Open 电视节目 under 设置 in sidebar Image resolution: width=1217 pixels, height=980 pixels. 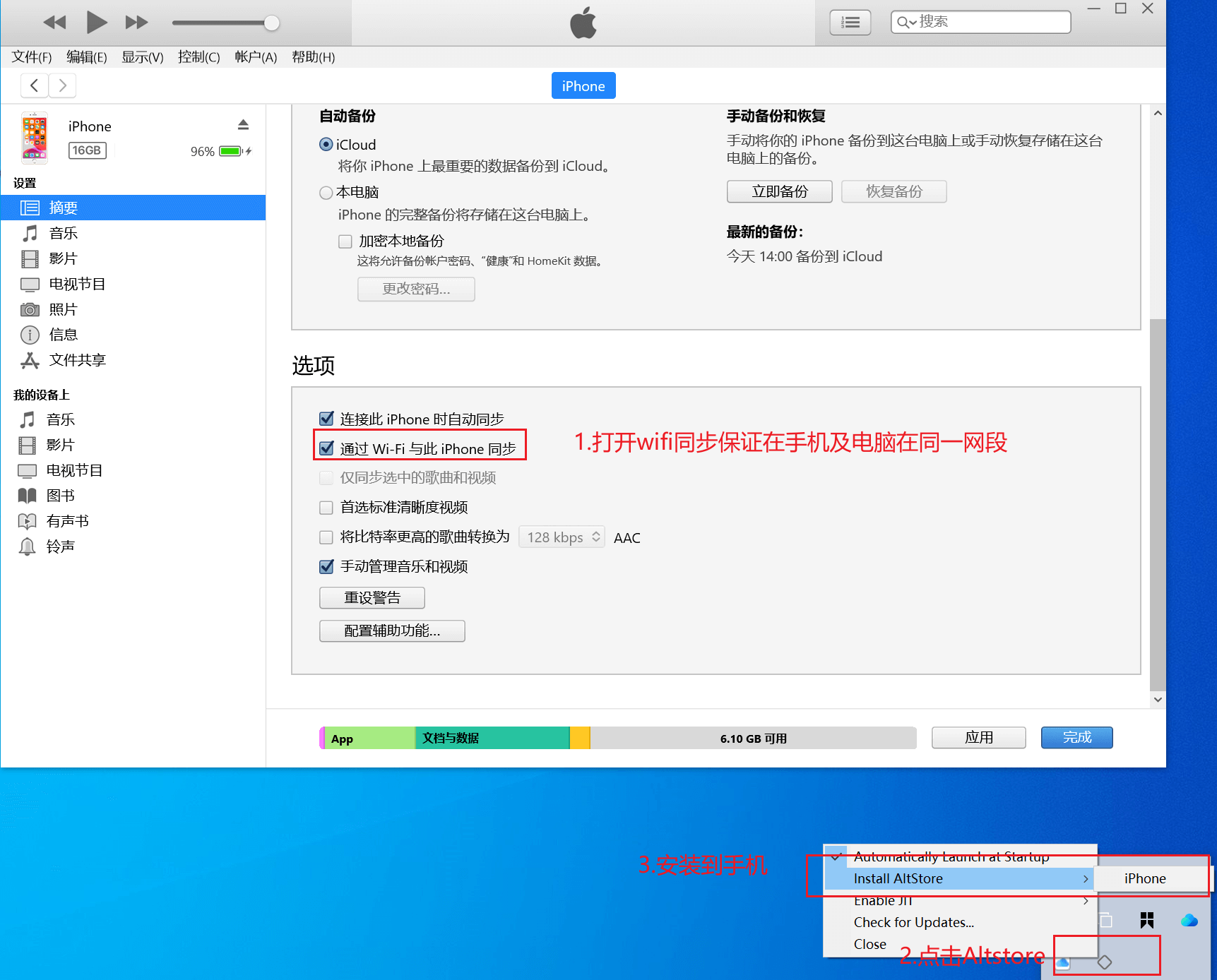133,284
